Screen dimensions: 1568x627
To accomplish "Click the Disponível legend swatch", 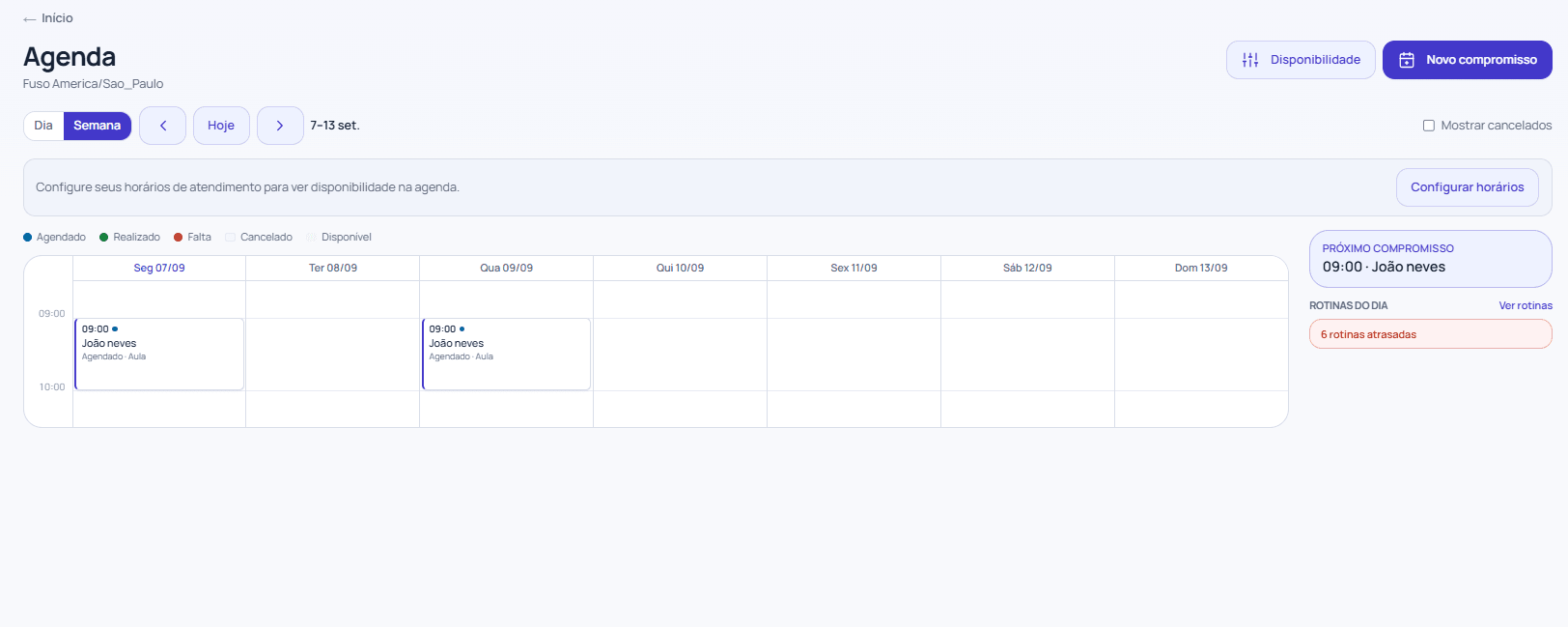I will pyautogui.click(x=311, y=238).
